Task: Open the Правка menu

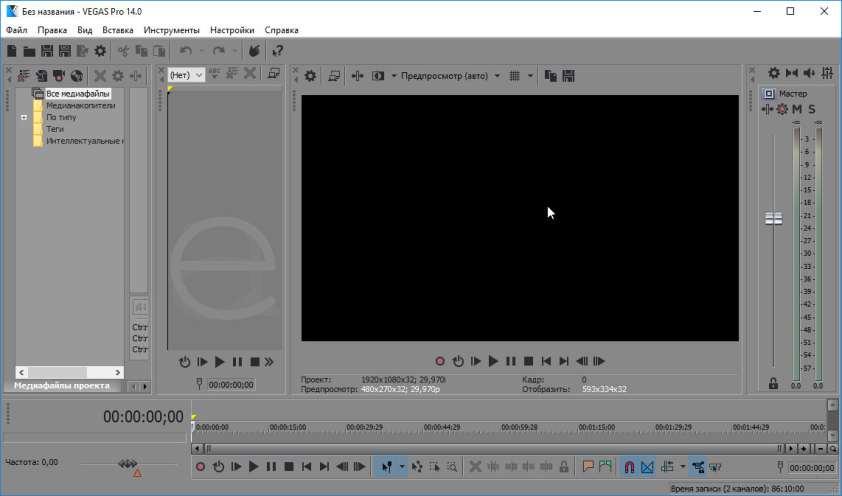Action: (x=52, y=30)
